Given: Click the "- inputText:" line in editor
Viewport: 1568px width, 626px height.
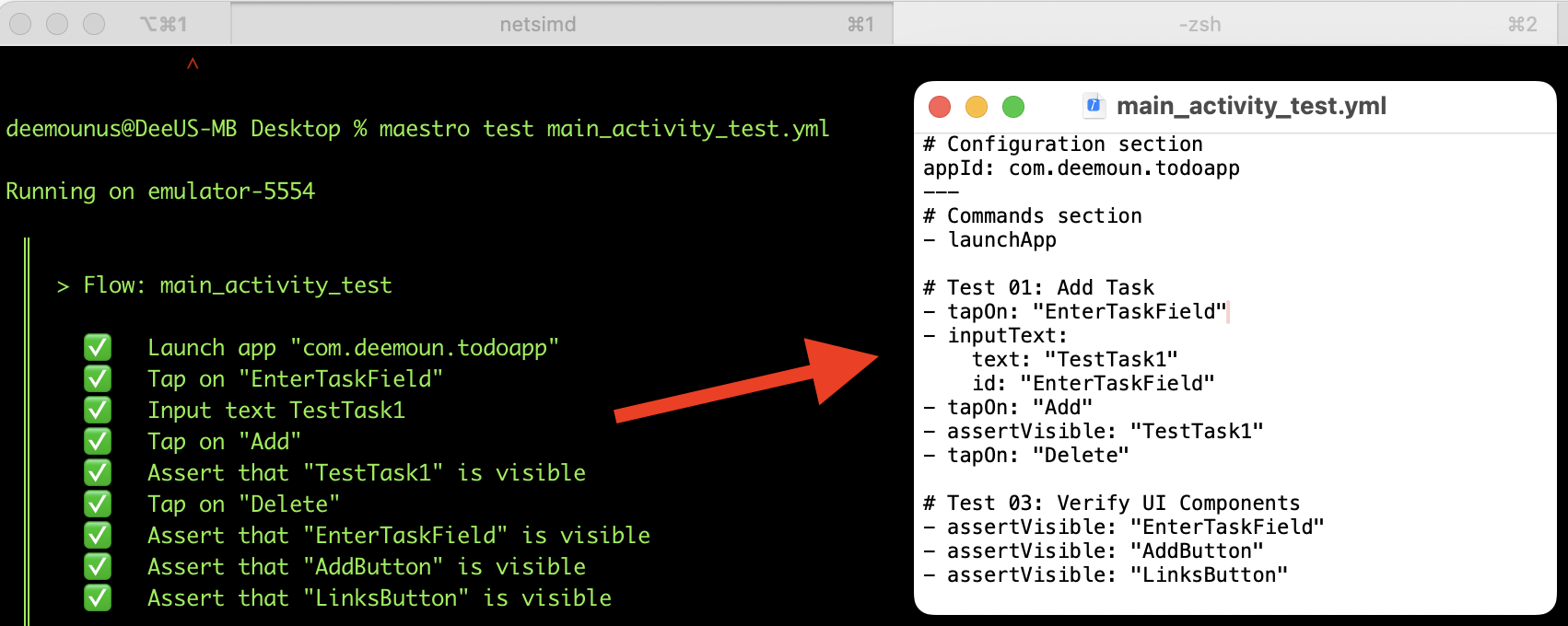Looking at the screenshot, I should click(x=996, y=336).
